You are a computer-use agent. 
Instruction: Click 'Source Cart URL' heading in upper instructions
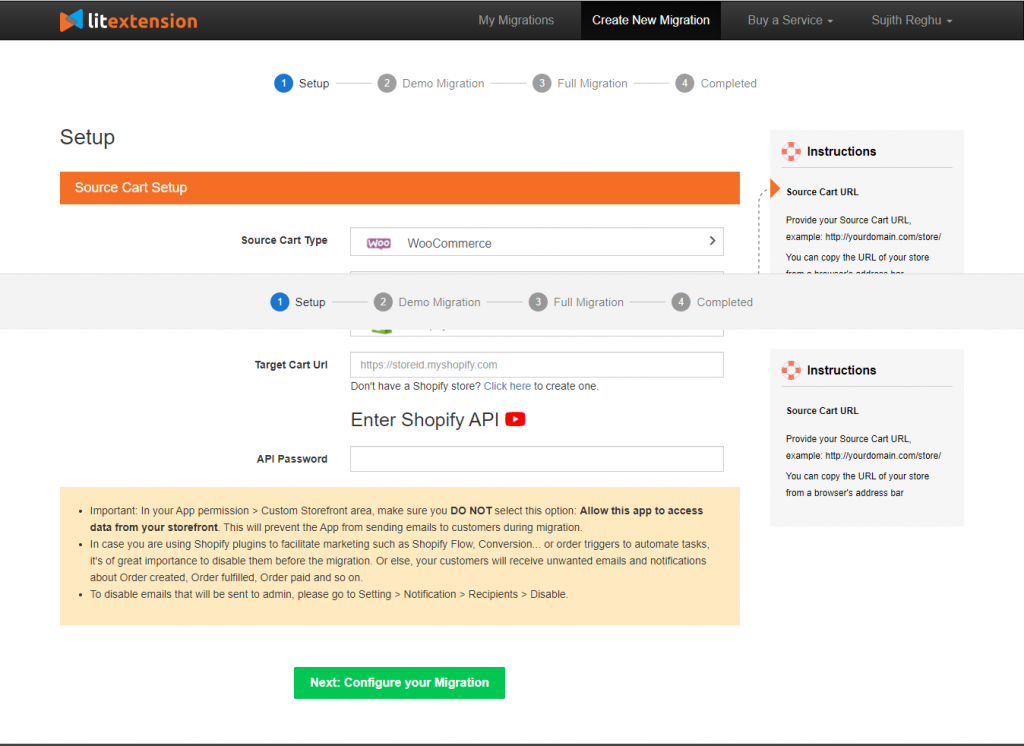point(822,192)
